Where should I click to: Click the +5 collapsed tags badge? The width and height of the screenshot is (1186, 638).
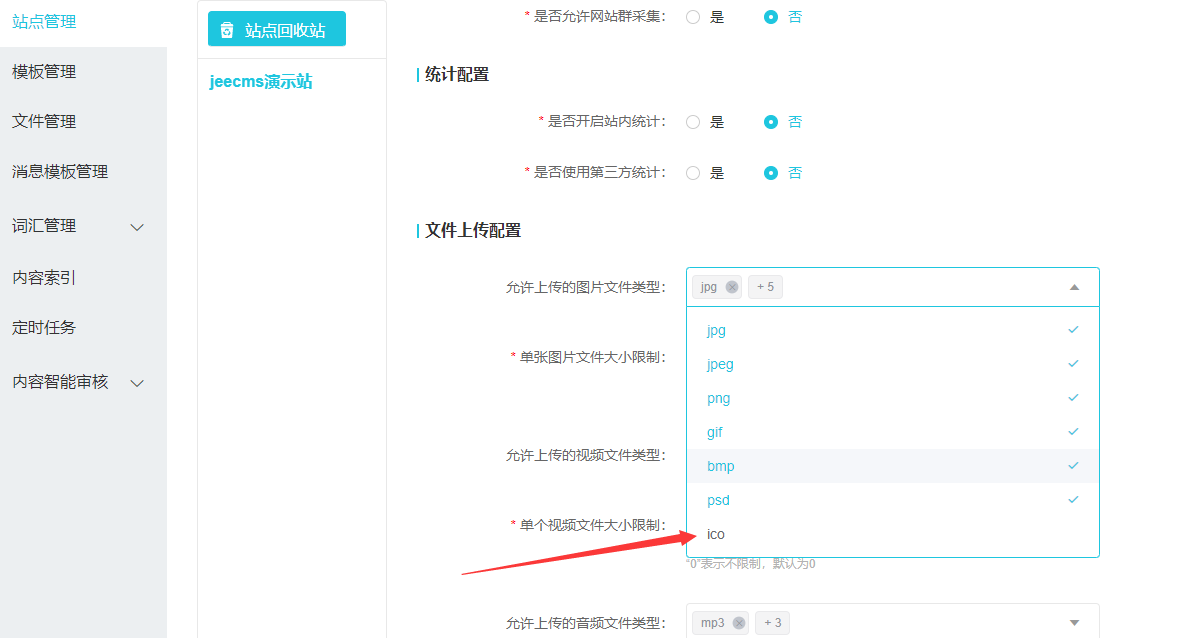[765, 287]
